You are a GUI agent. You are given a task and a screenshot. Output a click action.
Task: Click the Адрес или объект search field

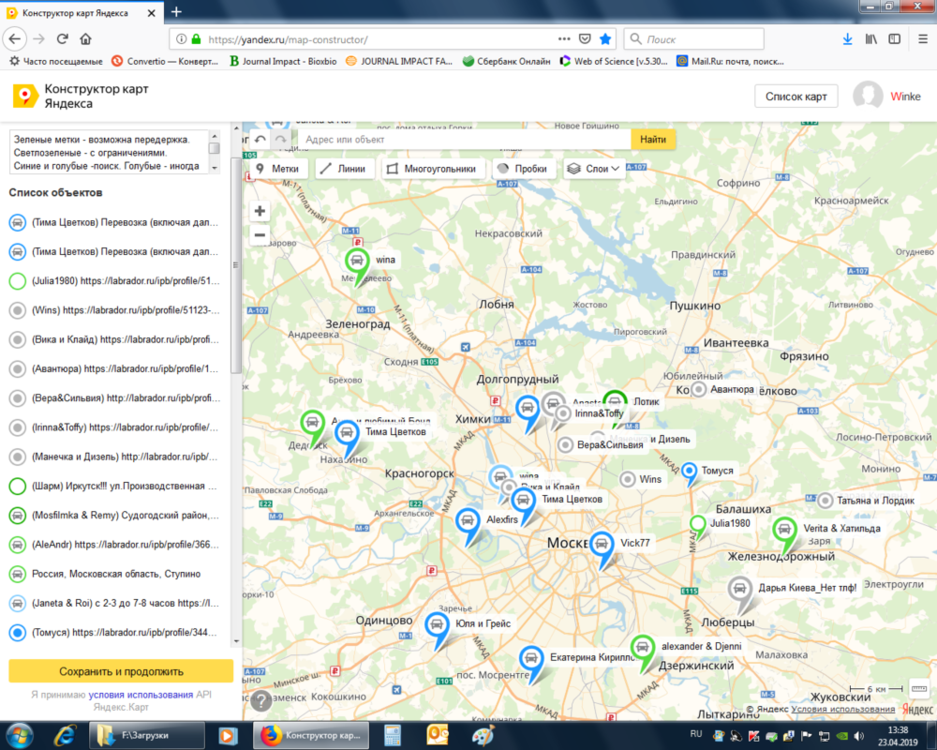[x=464, y=140]
